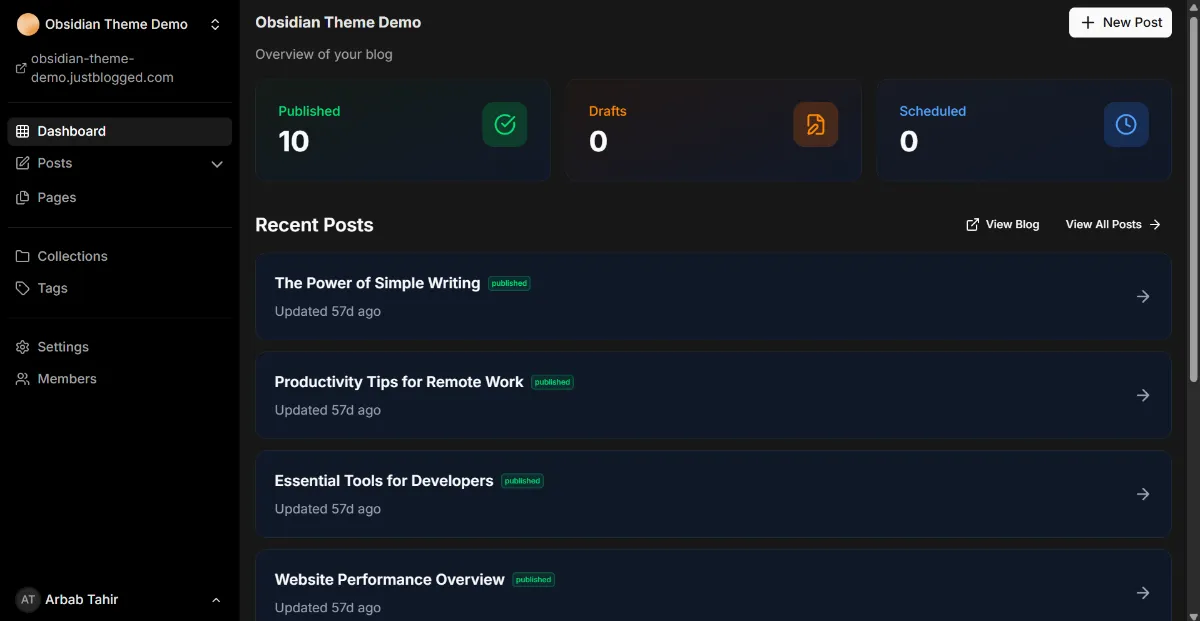
Task: Click arrow on Essential Tools for Developers
Action: click(1143, 494)
